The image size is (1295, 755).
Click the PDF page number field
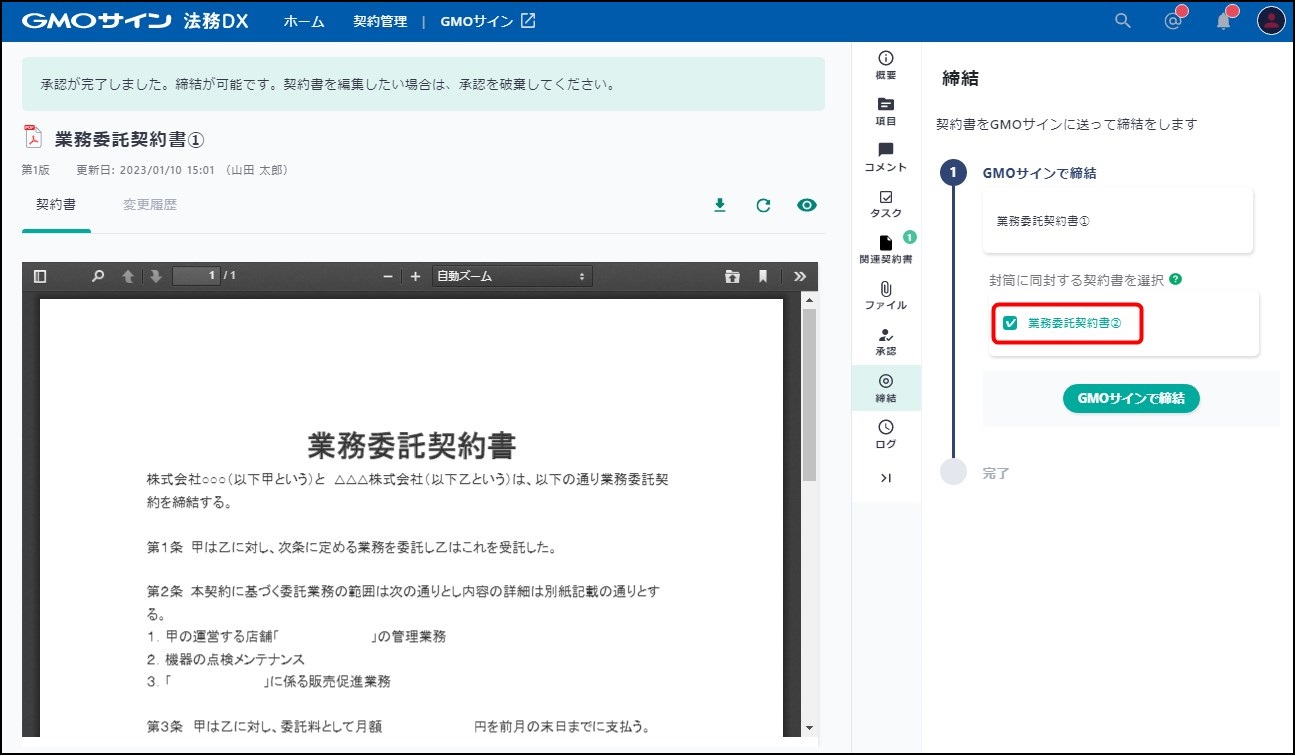click(x=196, y=276)
